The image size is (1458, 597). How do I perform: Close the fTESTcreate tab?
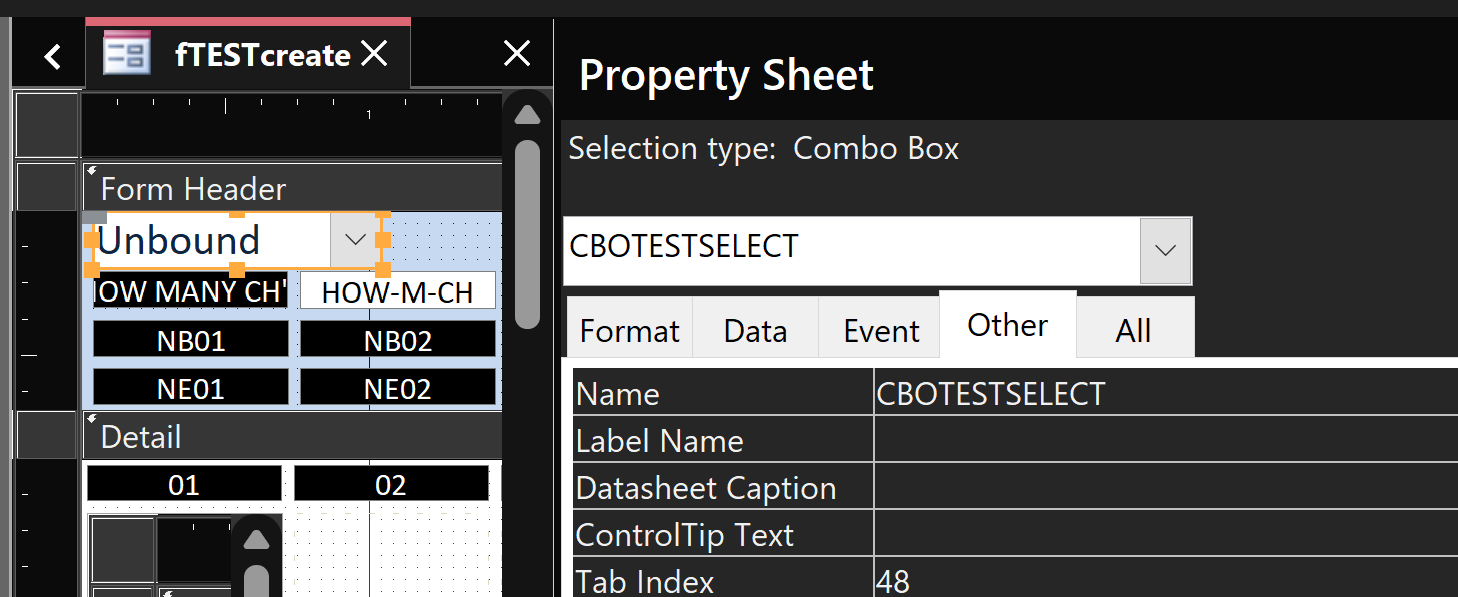click(x=374, y=54)
